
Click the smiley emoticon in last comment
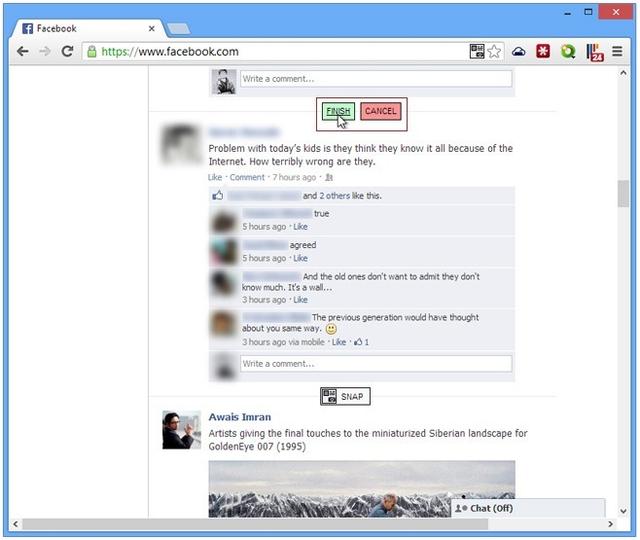click(331, 329)
